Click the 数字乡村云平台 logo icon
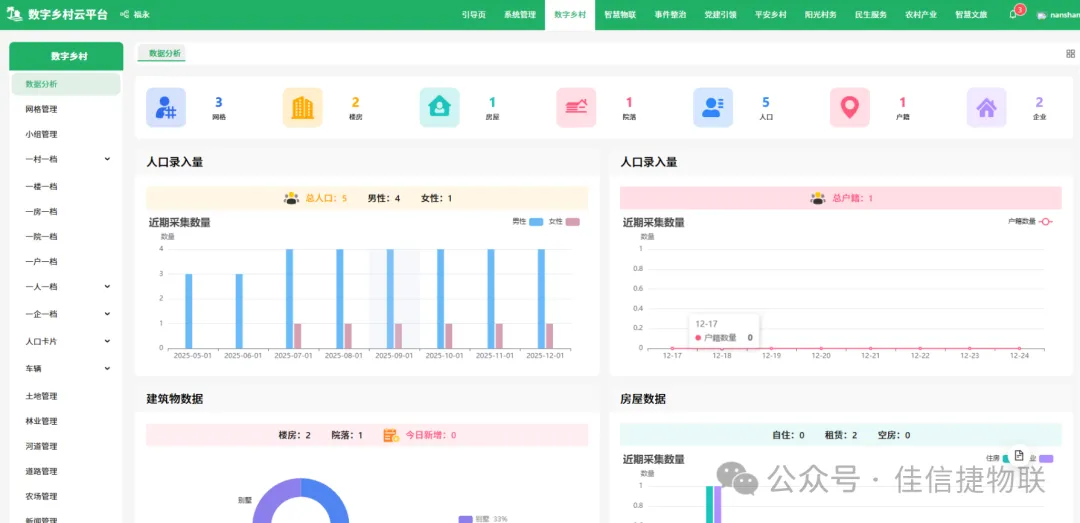The height and width of the screenshot is (523, 1080). [14, 14]
